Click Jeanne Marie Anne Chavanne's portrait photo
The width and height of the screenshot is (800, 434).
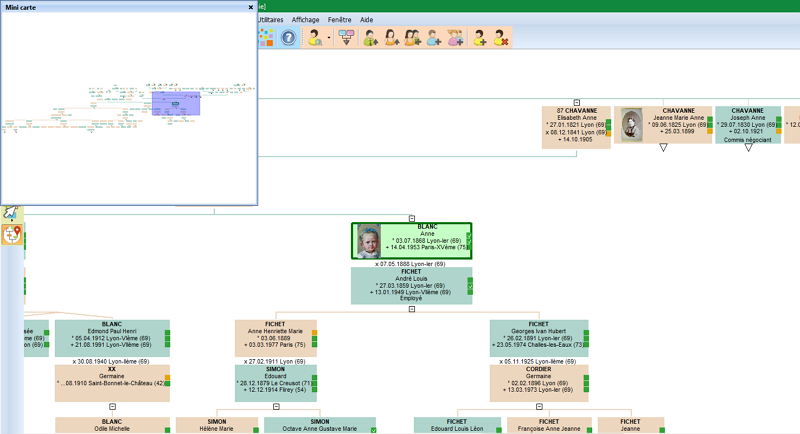[632, 125]
